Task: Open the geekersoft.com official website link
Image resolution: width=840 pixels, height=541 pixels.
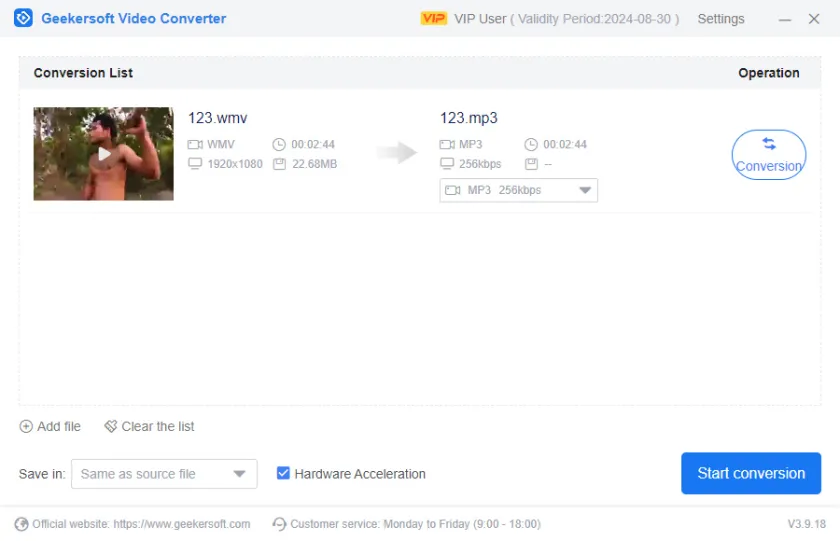Action: point(181,524)
